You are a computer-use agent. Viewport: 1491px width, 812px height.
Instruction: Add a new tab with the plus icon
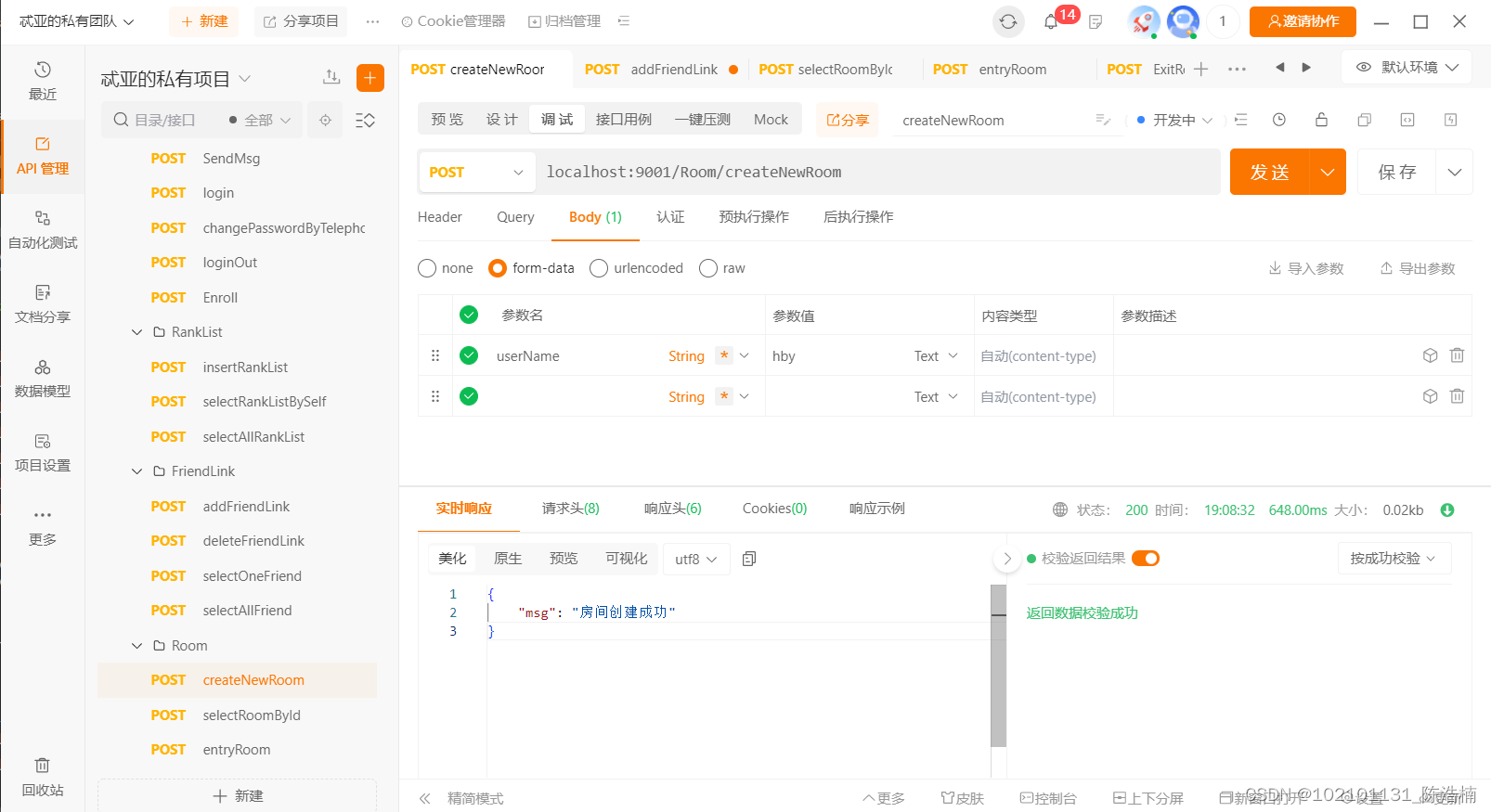point(1201,69)
